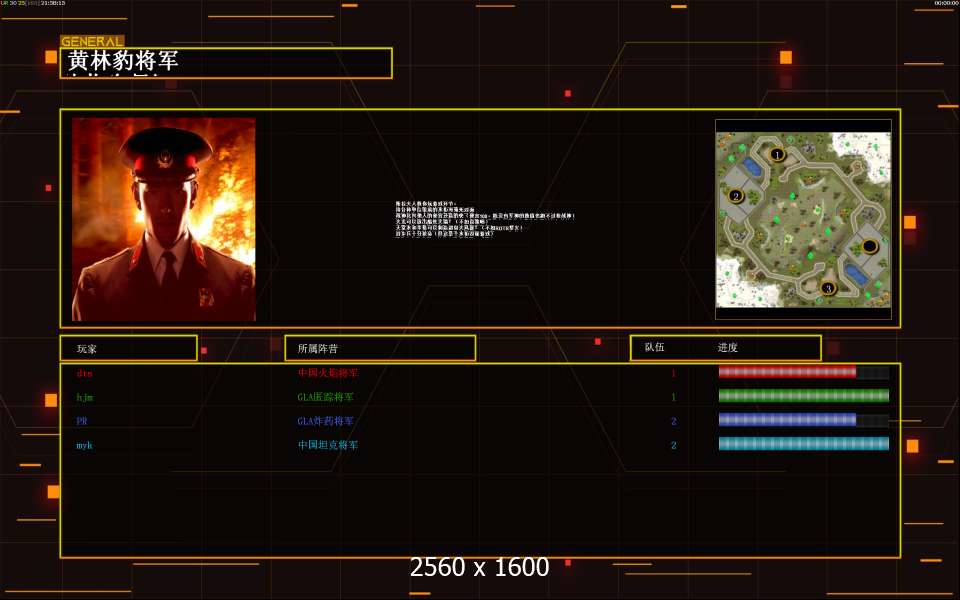Click the green GLA faction for hjm
960x600 pixels.
click(x=326, y=397)
